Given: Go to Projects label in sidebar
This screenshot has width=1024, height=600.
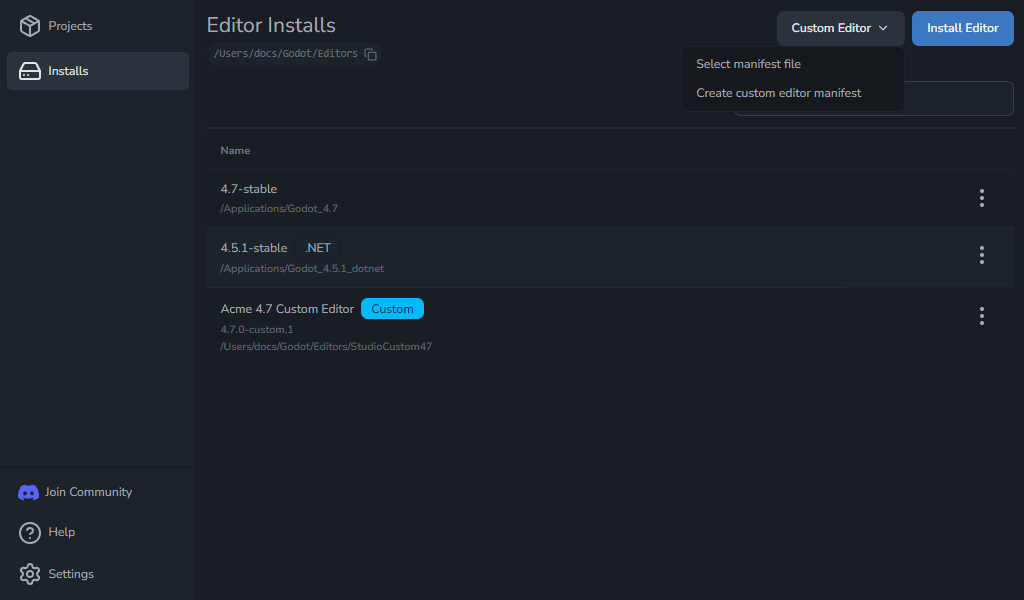Looking at the screenshot, I should [70, 26].
